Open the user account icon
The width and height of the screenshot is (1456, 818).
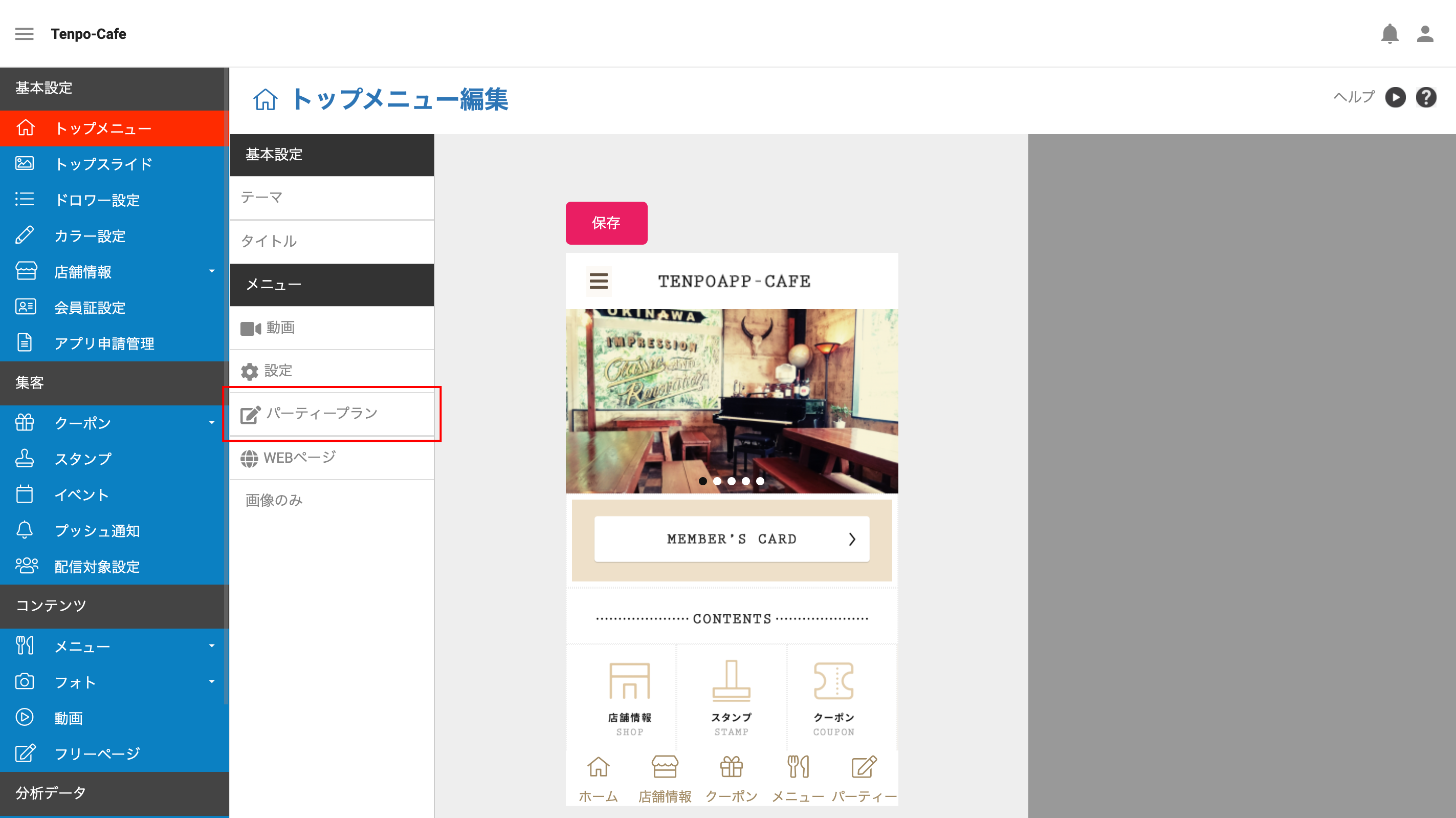pyautogui.click(x=1425, y=34)
